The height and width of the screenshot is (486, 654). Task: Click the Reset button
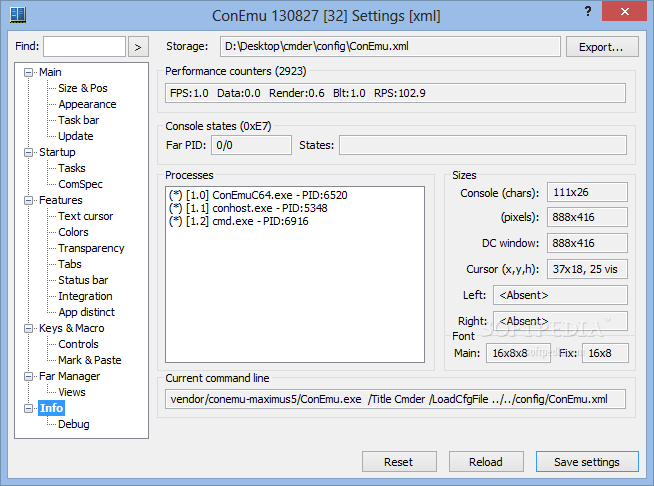tap(399, 462)
